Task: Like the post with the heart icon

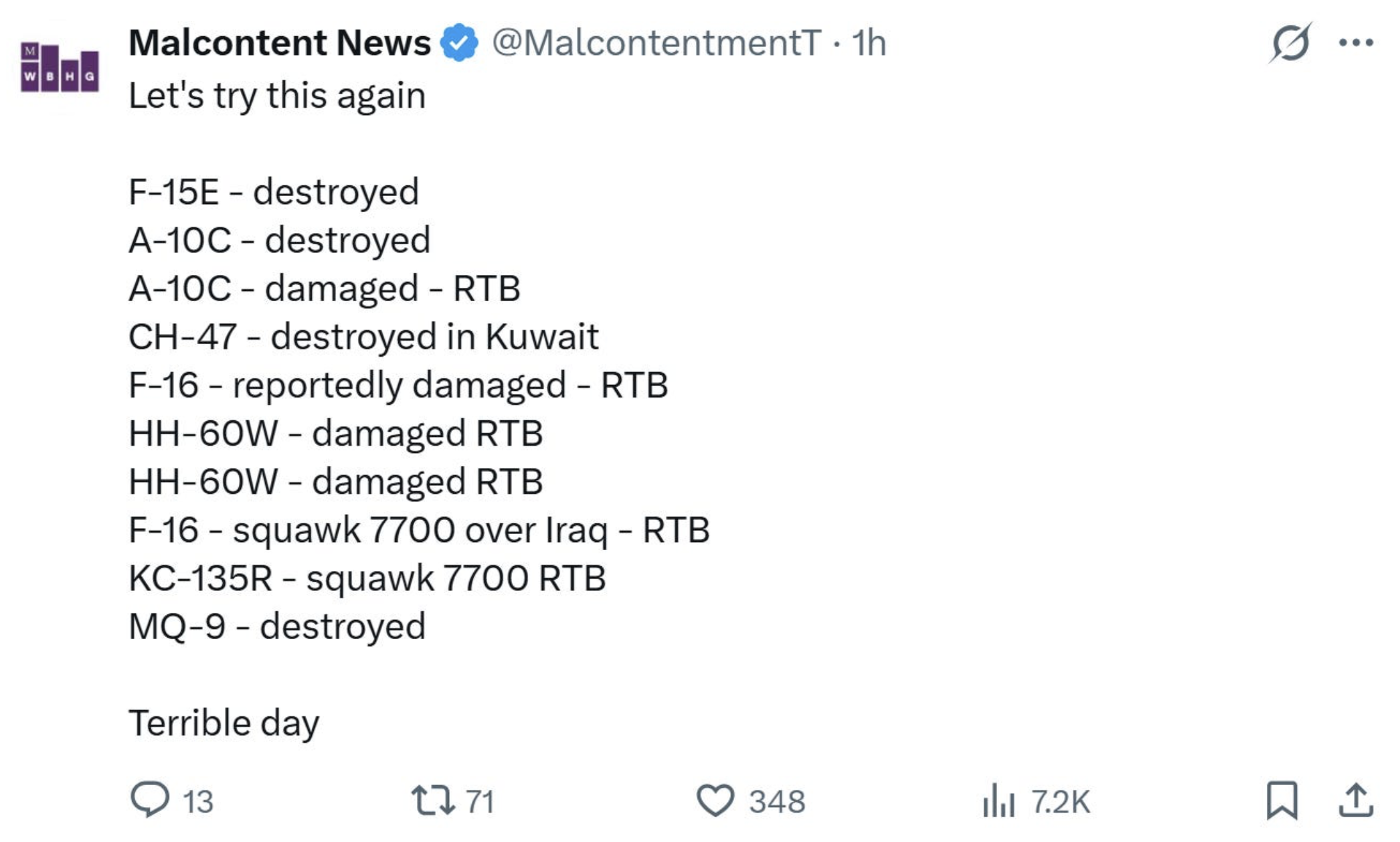Action: tap(715, 801)
